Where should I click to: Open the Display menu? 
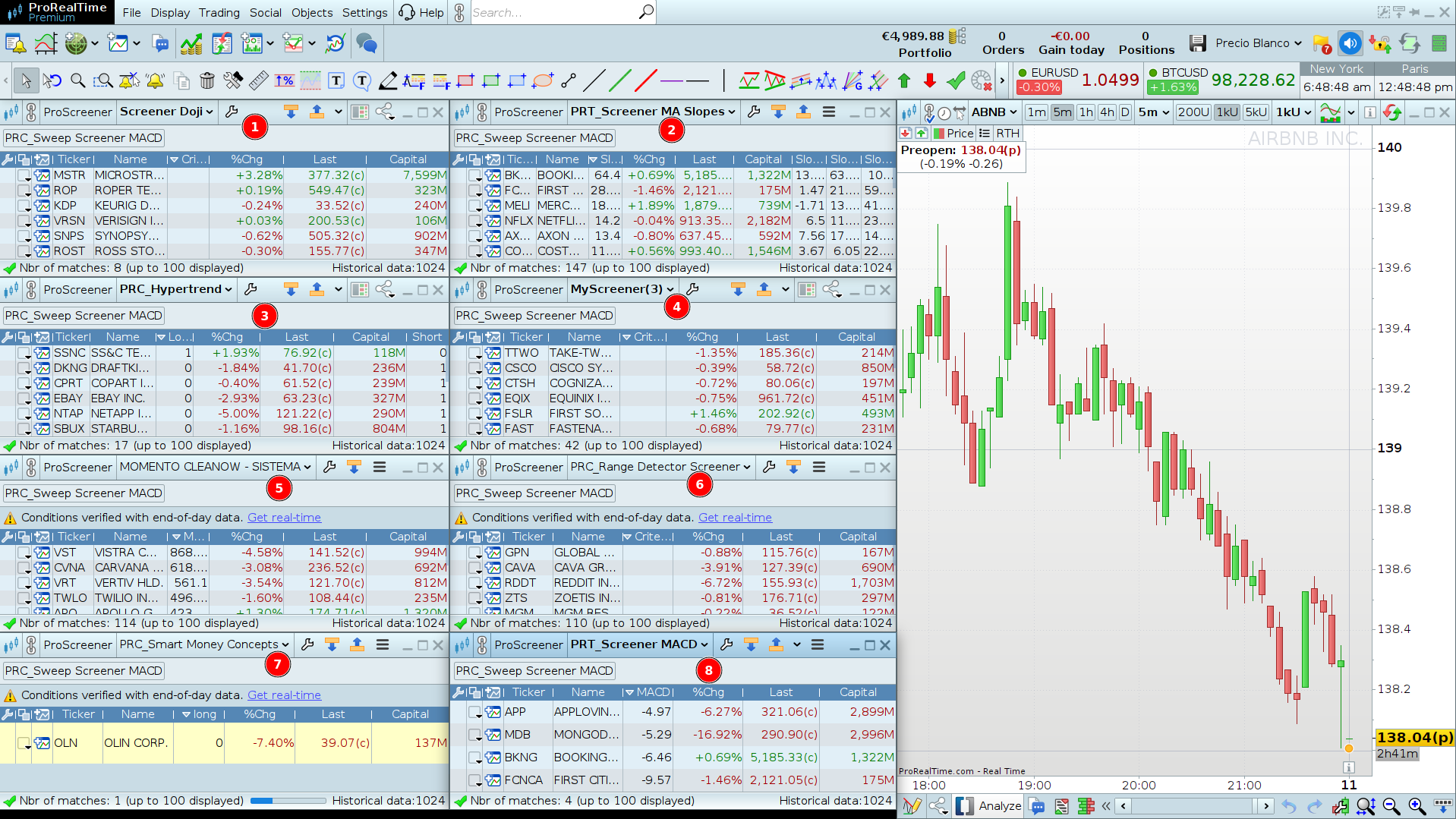[170, 13]
